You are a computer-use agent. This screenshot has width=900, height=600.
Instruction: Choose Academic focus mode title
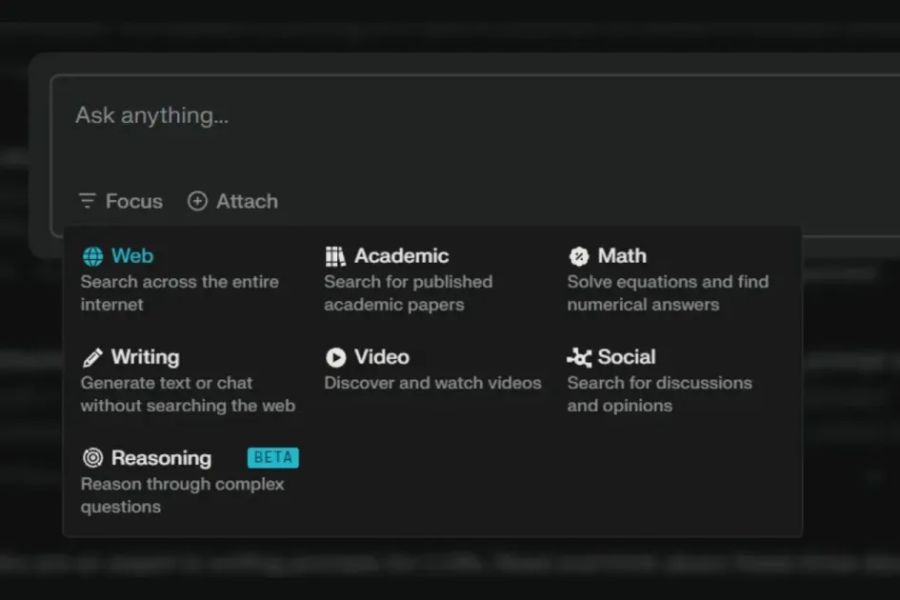[401, 256]
